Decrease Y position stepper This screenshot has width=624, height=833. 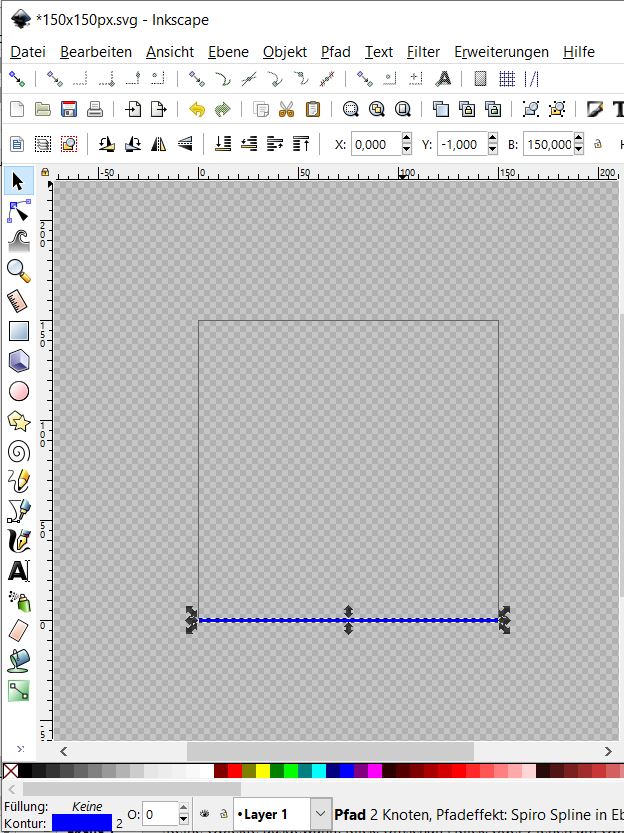click(x=493, y=149)
